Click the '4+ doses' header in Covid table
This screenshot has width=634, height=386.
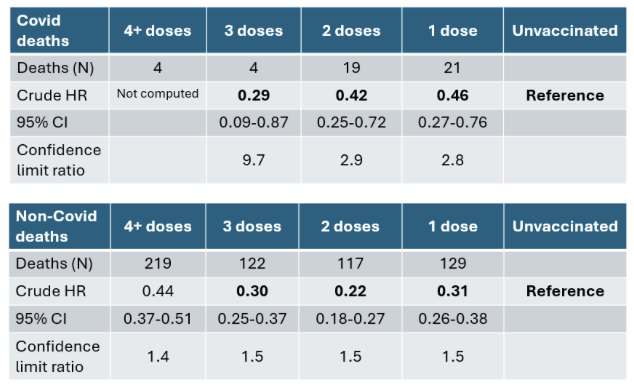tap(158, 30)
